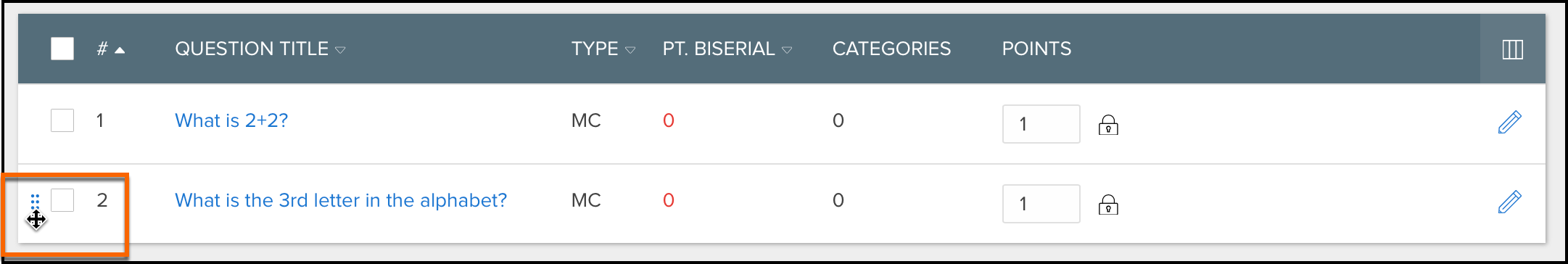Image resolution: width=1568 pixels, height=264 pixels.
Task: Open the Pt. Biserial column sort dropdown
Action: [x=787, y=50]
